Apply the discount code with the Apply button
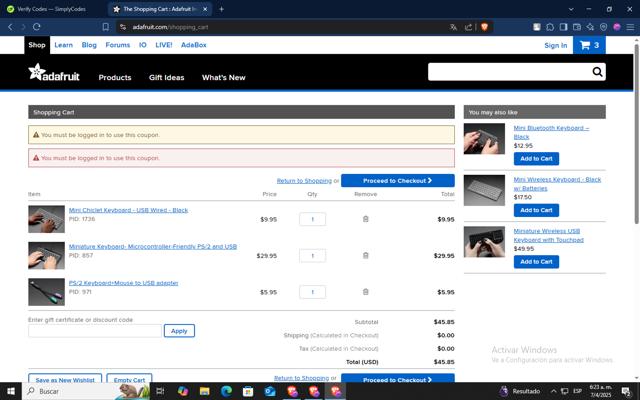Viewport: 640px width, 400px height. click(x=179, y=331)
